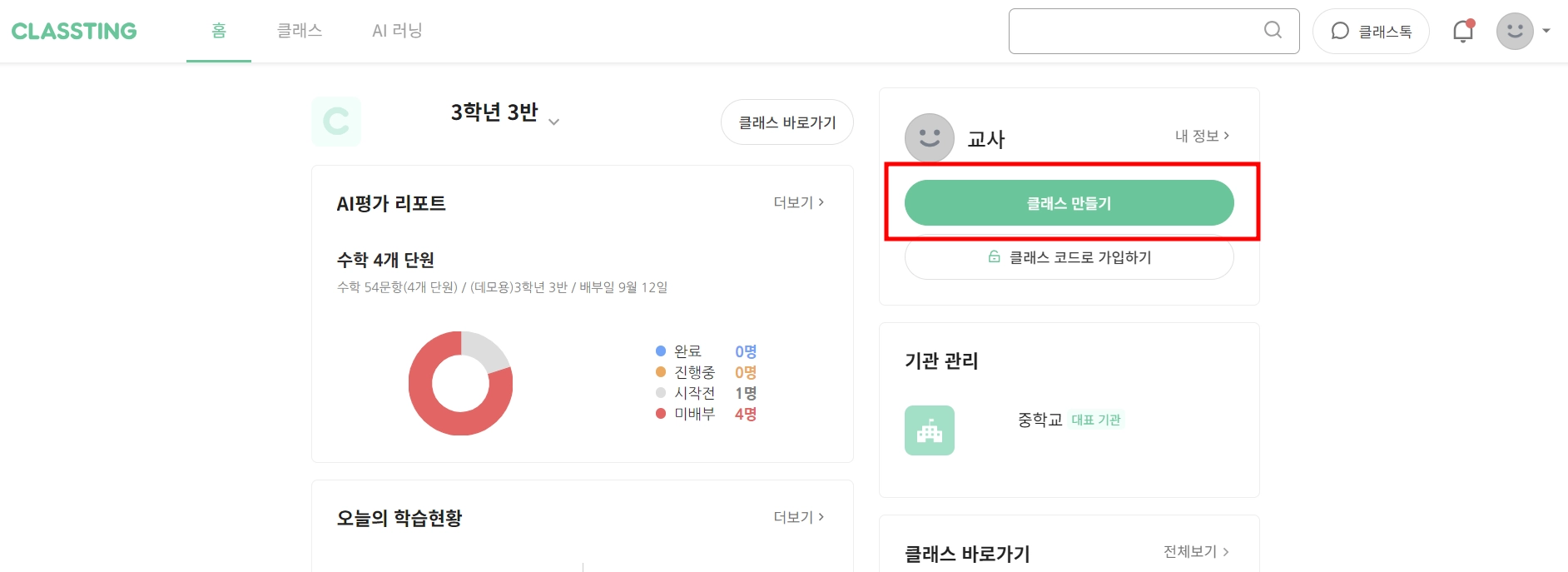1568x572 pixels.
Task: Expand 더보기 for 오늘의 학습현황
Action: pyautogui.click(x=798, y=517)
